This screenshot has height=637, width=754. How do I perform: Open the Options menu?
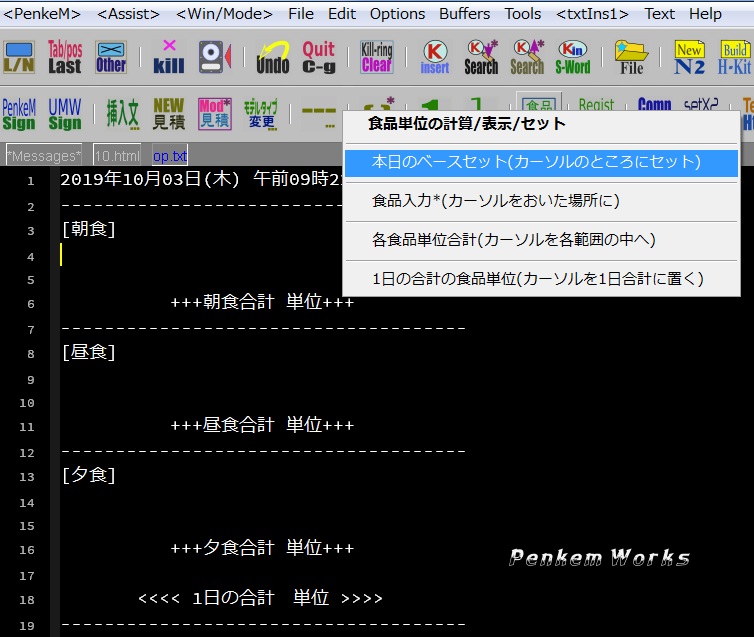coord(397,14)
